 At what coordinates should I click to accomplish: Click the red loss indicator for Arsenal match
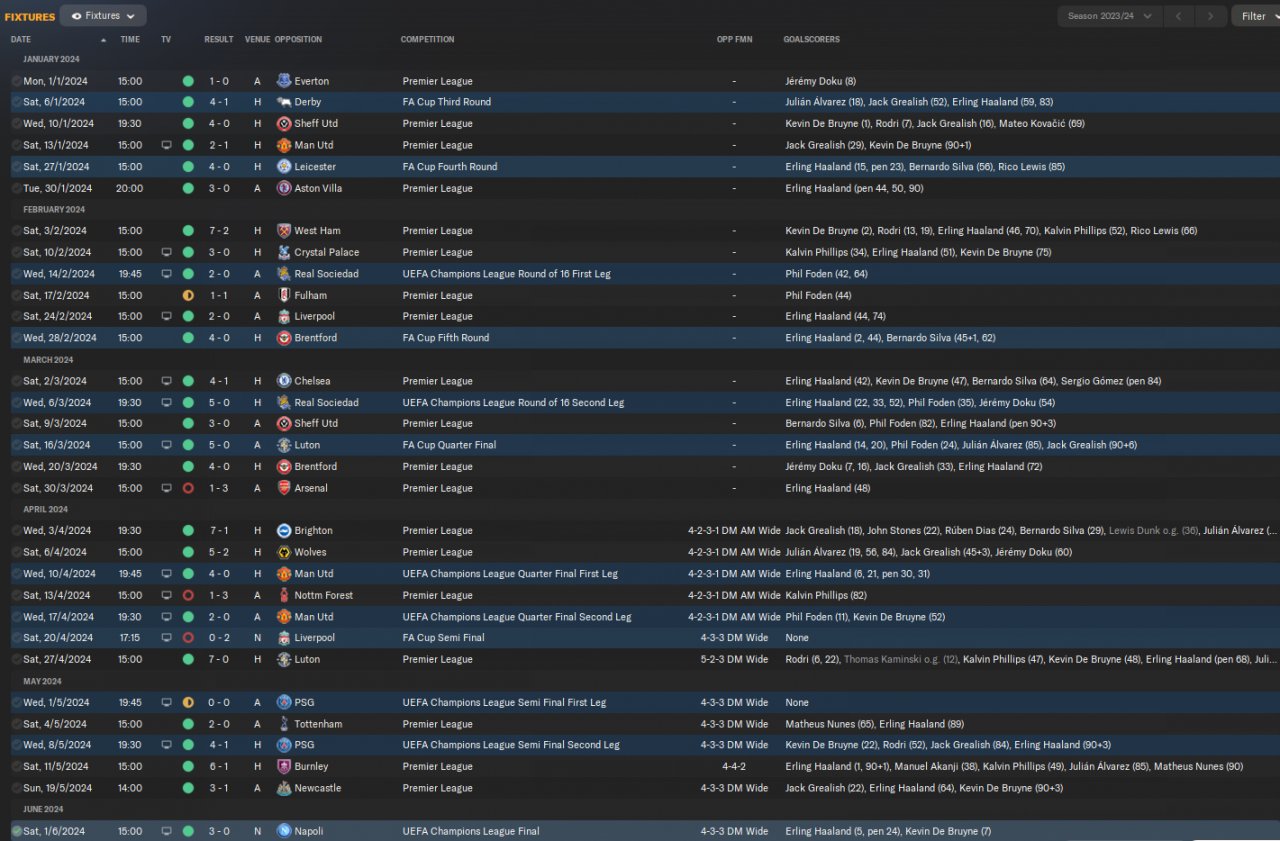point(188,488)
